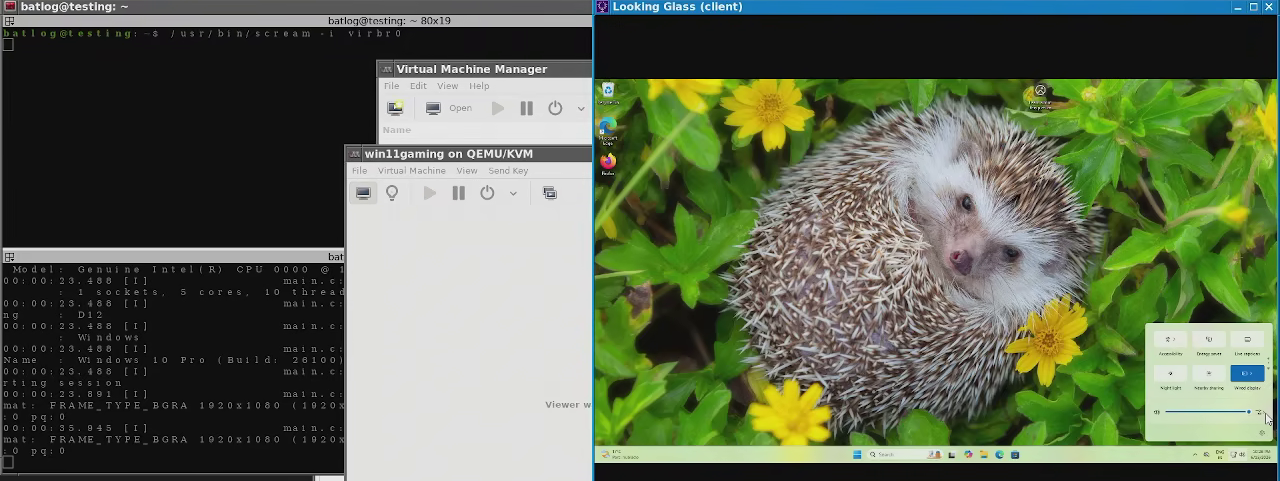Pause VM from Virtual Machine Manager toolbar
1280x481 pixels.
click(x=526, y=108)
